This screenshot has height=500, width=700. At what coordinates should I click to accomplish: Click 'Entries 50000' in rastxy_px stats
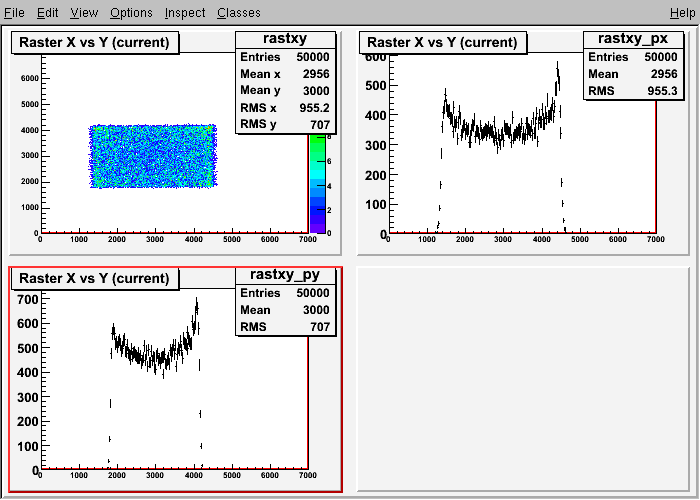pyautogui.click(x=633, y=57)
